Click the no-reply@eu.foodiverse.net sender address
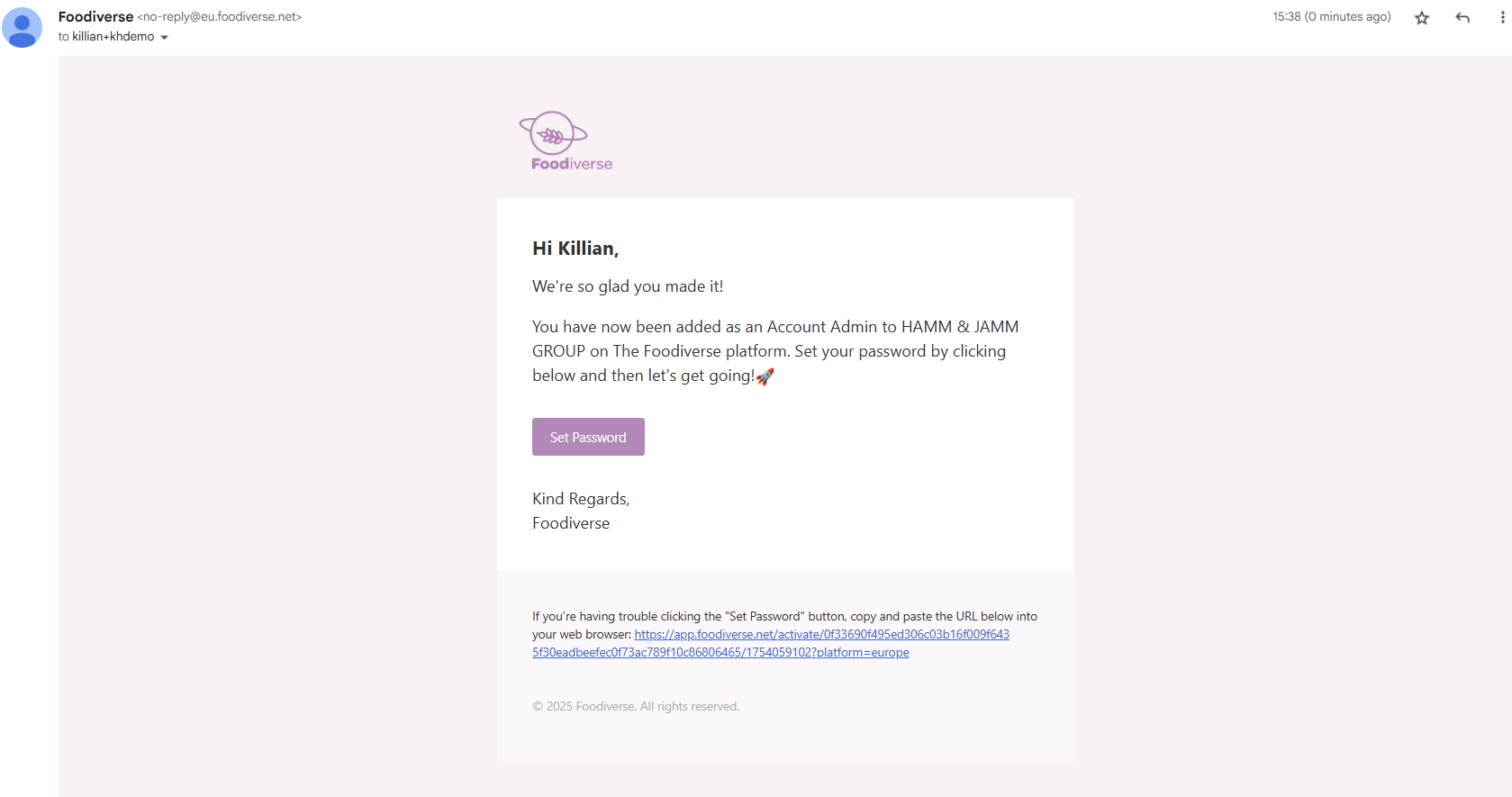Screen dimensions: 1512x797 click(219, 17)
